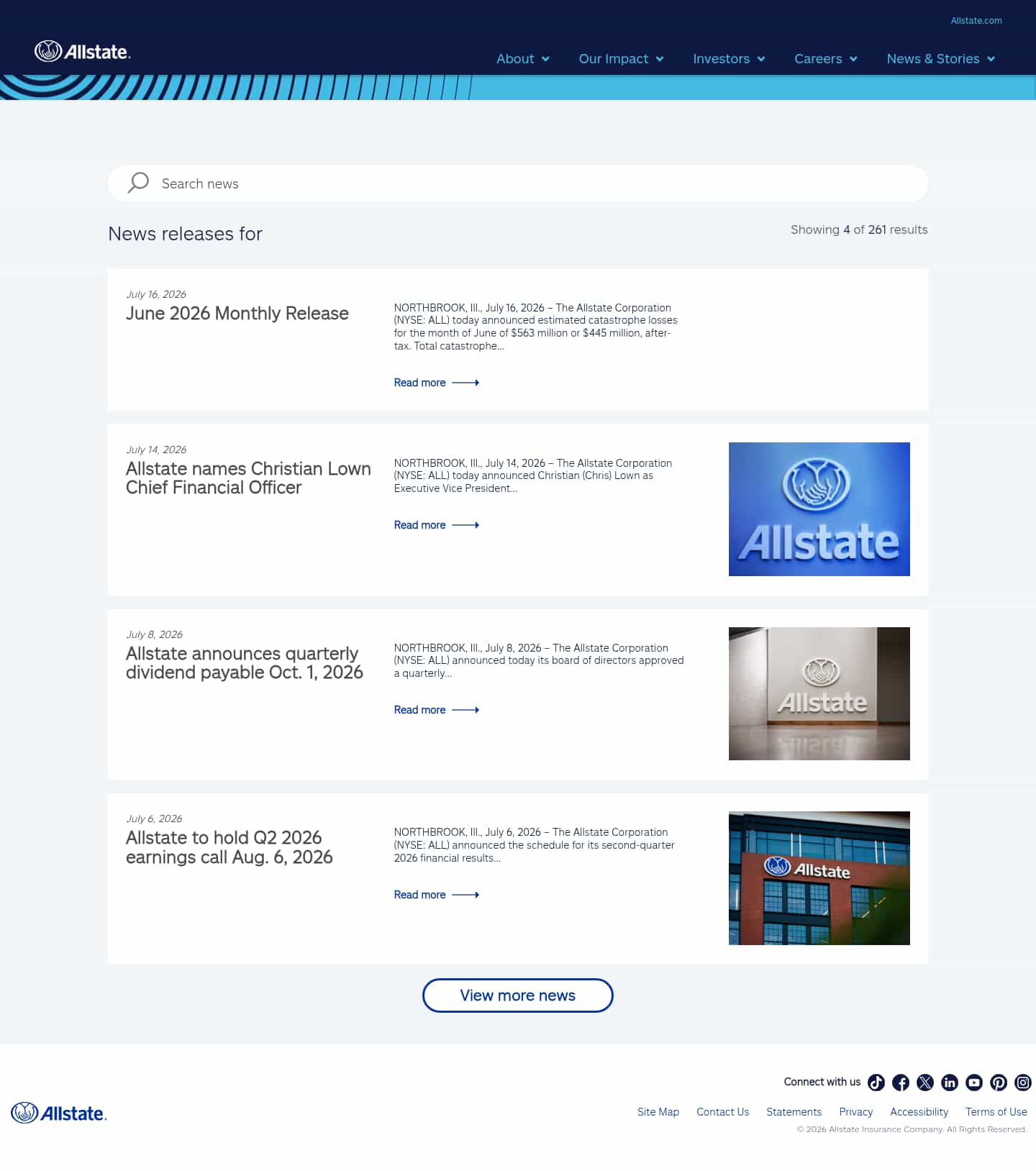
Task: Open Allstate's Facebook page icon
Action: coord(901,1083)
